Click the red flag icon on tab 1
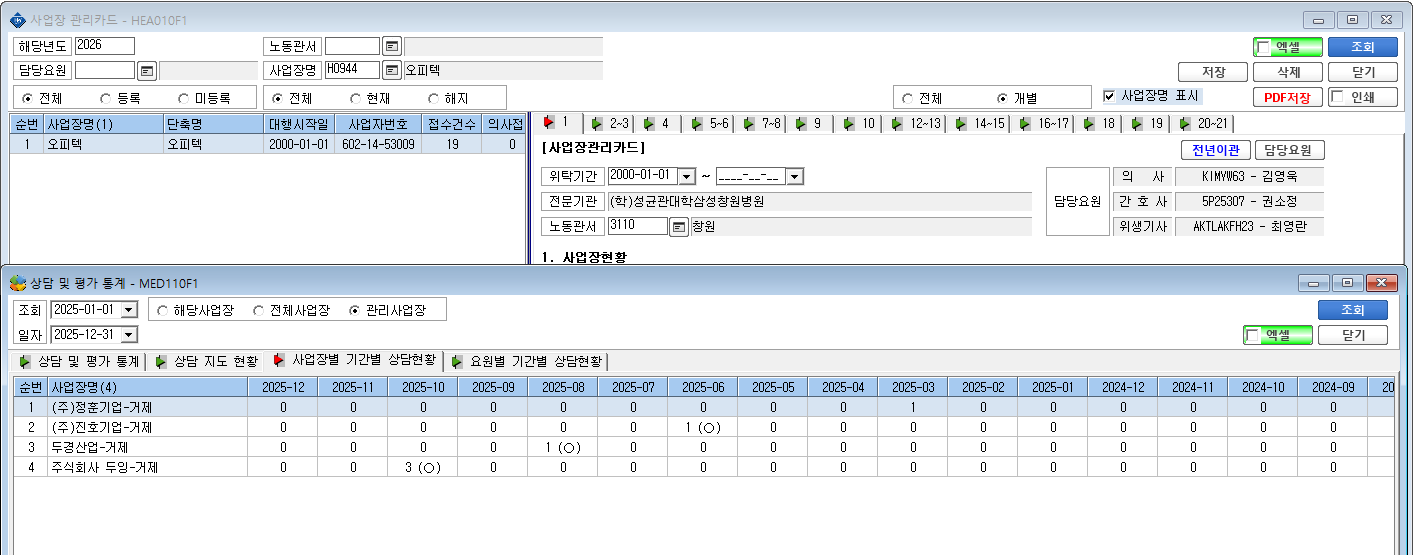 548,123
